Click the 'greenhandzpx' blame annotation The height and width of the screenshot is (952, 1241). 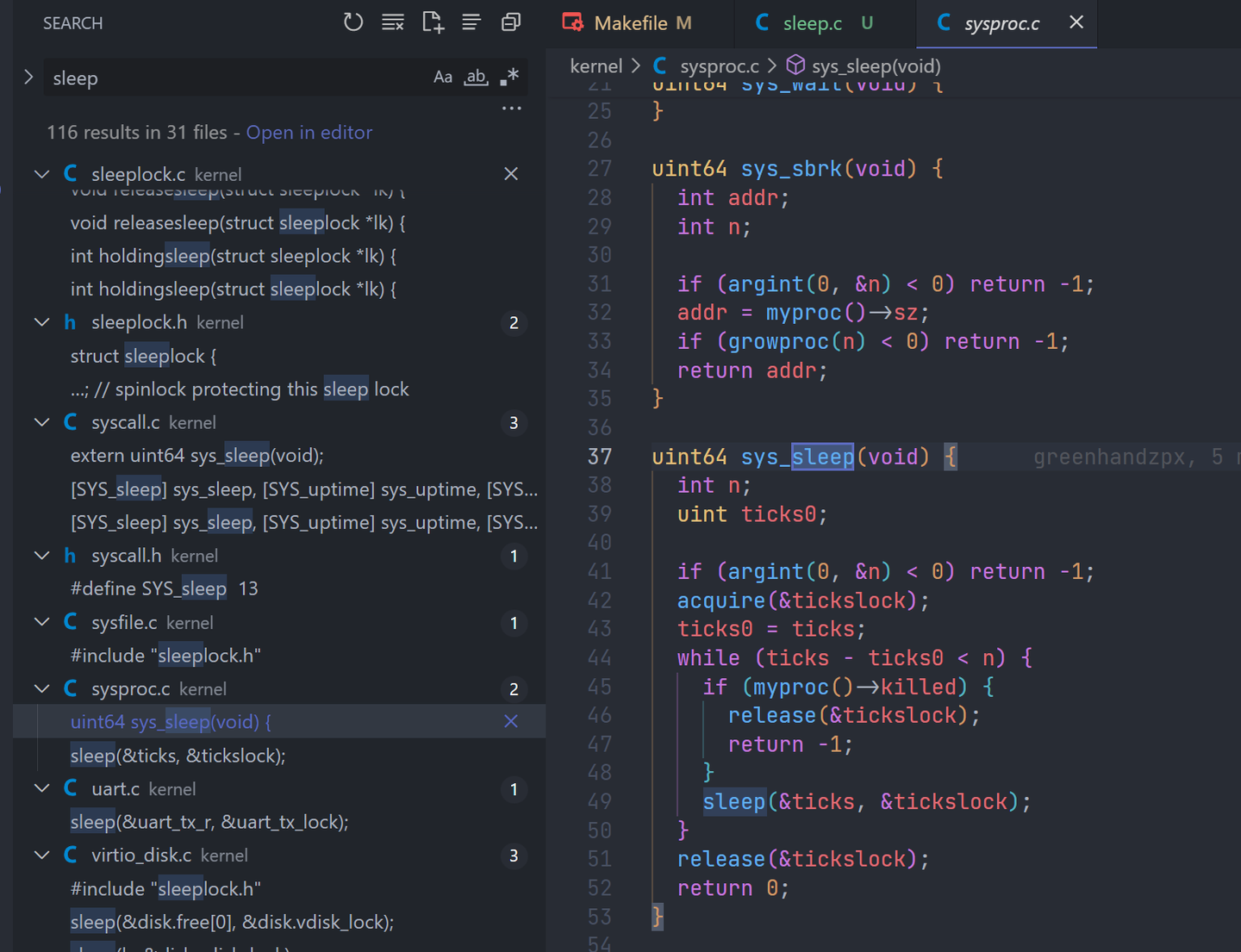[1108, 457]
